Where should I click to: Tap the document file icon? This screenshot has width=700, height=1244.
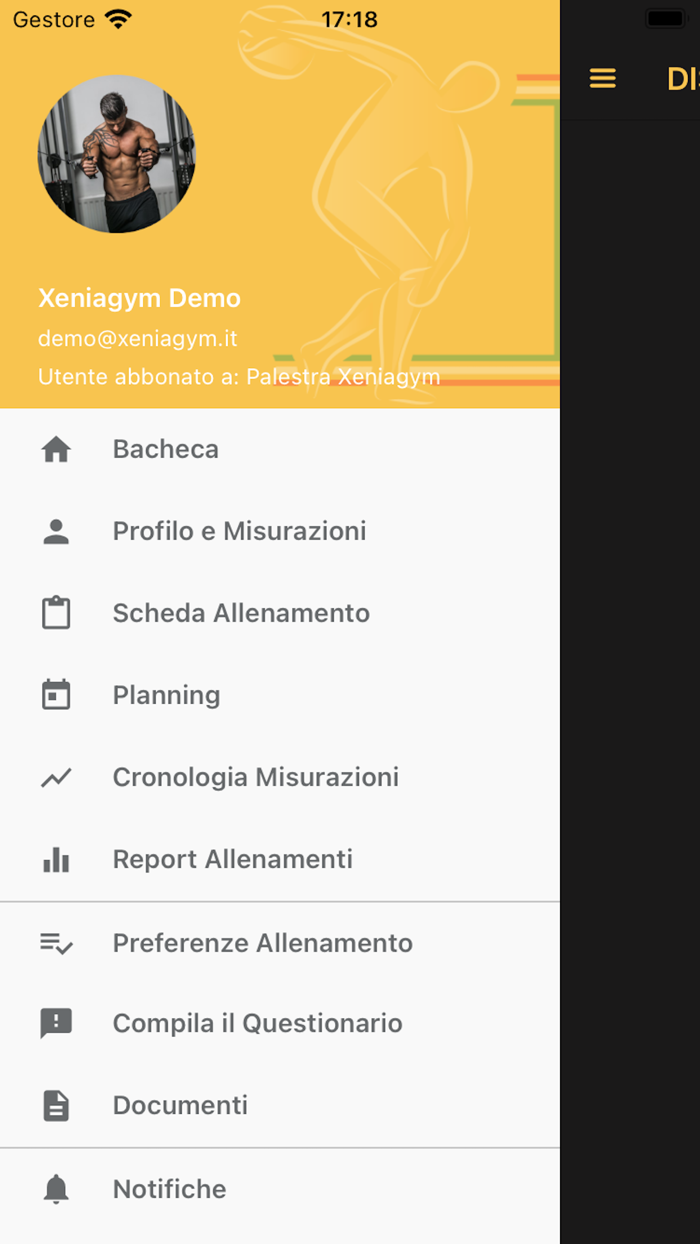point(56,1105)
